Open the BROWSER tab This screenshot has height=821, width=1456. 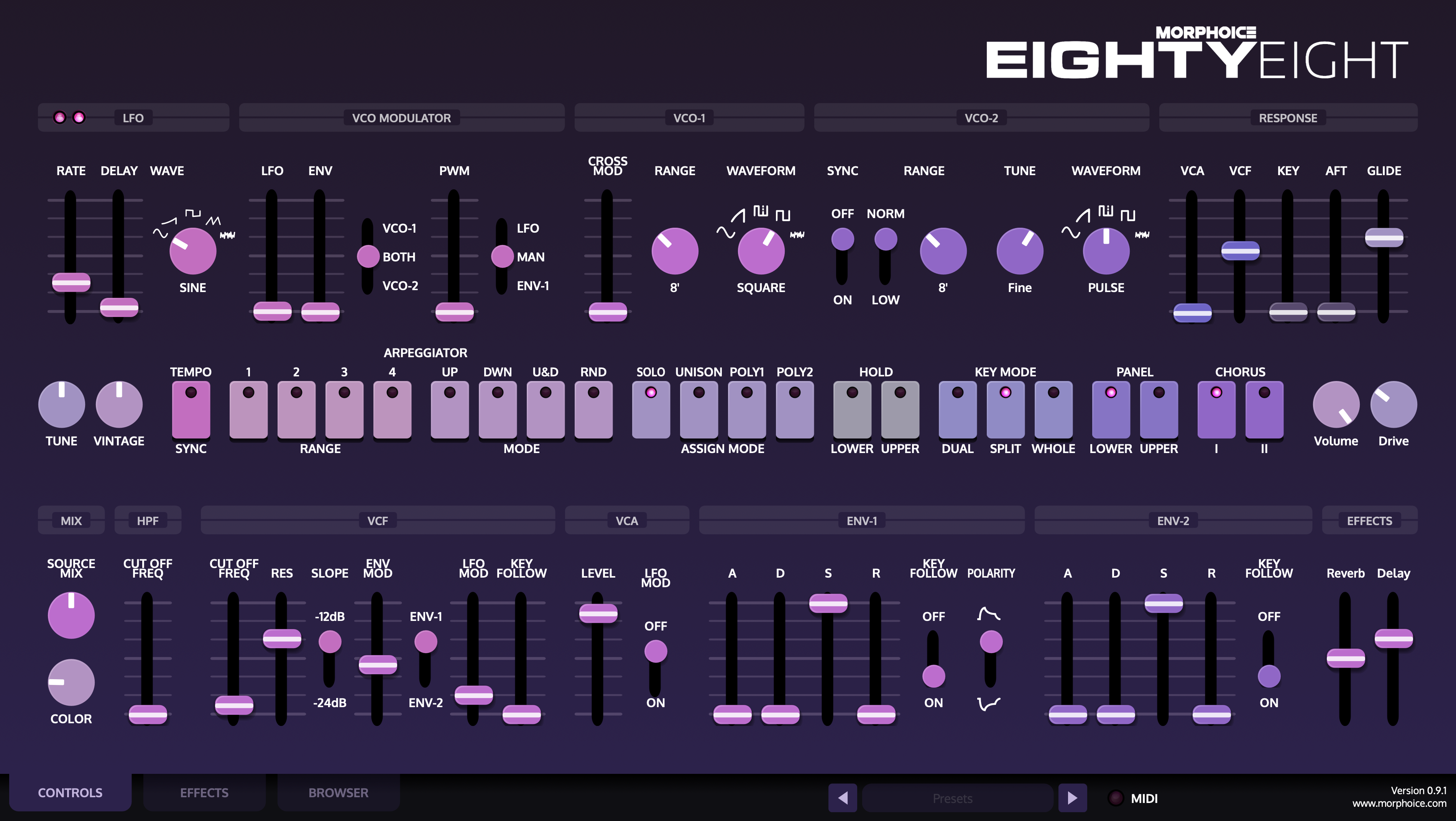[338, 792]
